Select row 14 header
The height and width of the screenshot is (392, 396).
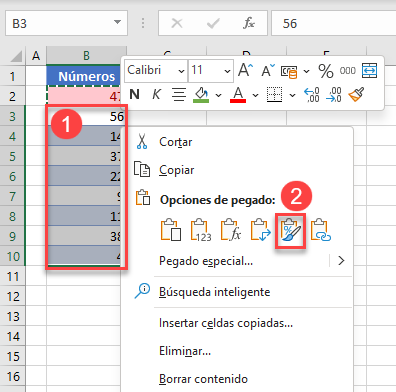tap(12, 336)
